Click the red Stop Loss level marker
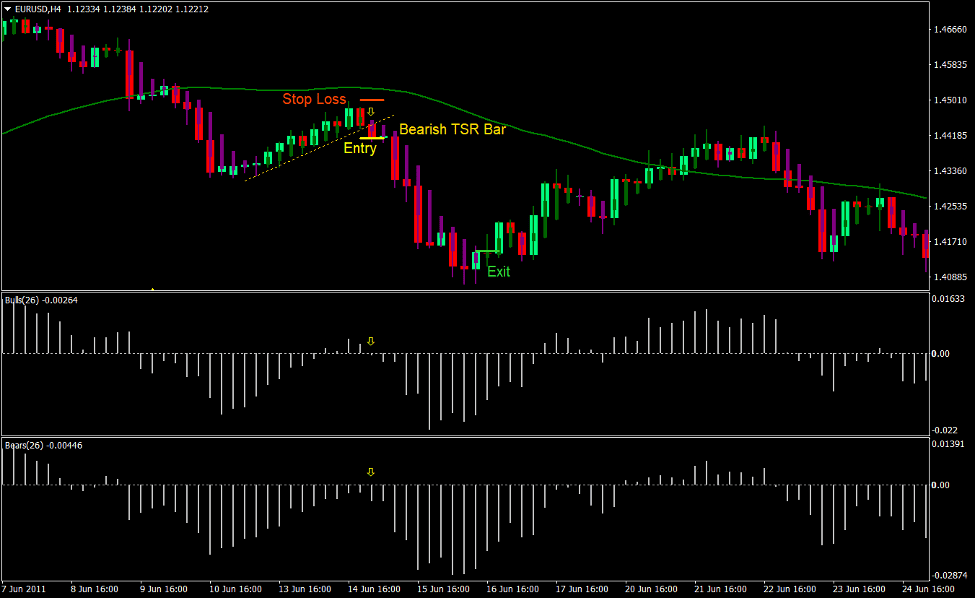Image resolution: width=977 pixels, height=600 pixels. [372, 98]
